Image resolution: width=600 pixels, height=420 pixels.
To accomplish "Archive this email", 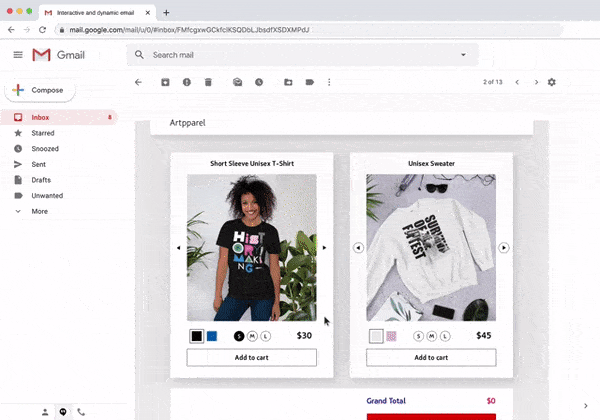I will coord(165,82).
